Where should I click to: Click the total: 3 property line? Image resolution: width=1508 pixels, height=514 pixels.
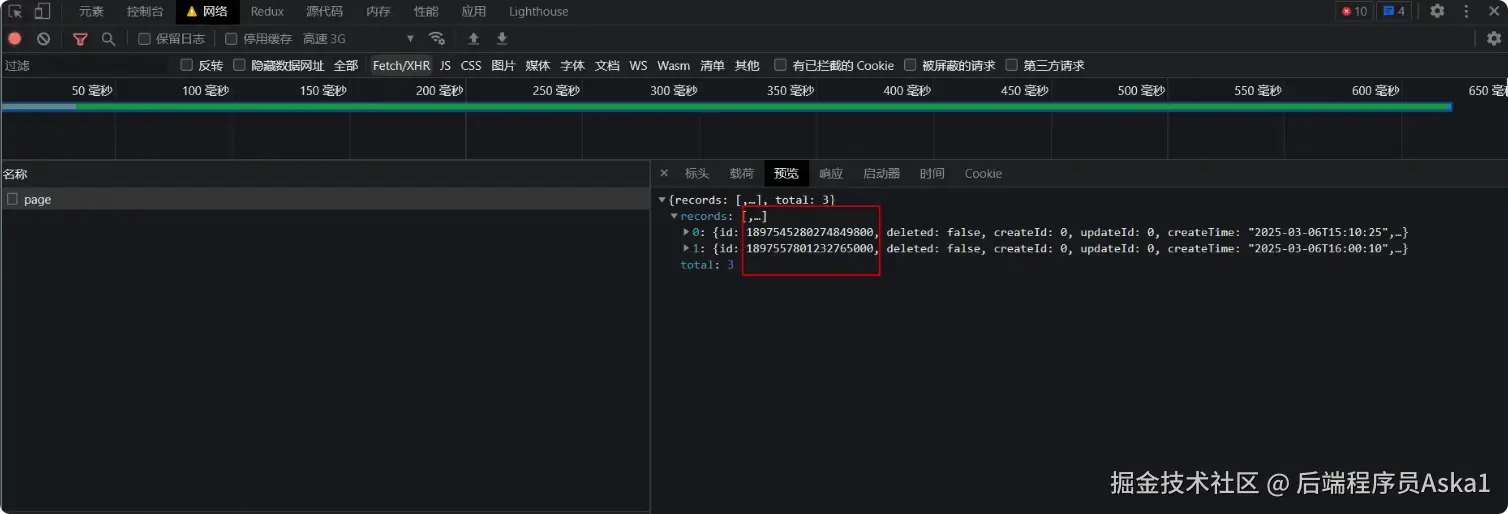click(x=707, y=265)
